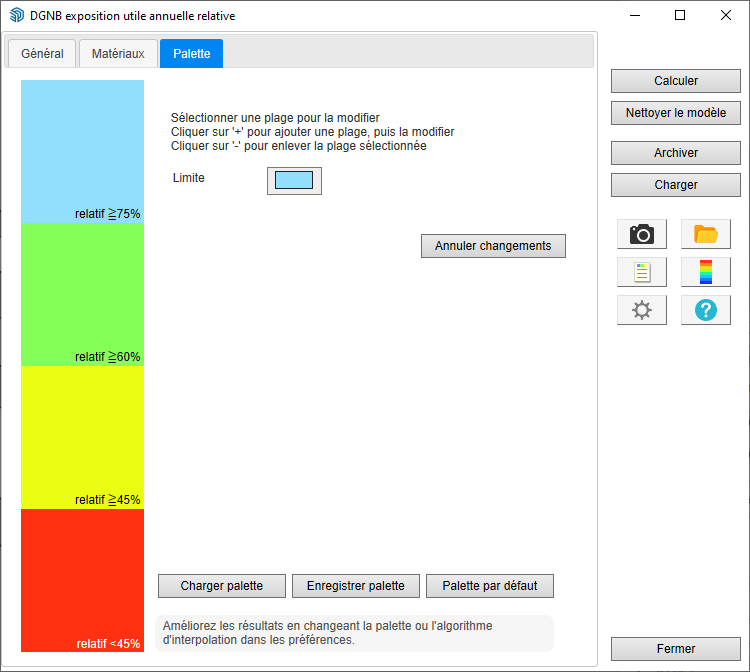
Task: Click Nettoyer le modèle button
Action: [x=675, y=113]
